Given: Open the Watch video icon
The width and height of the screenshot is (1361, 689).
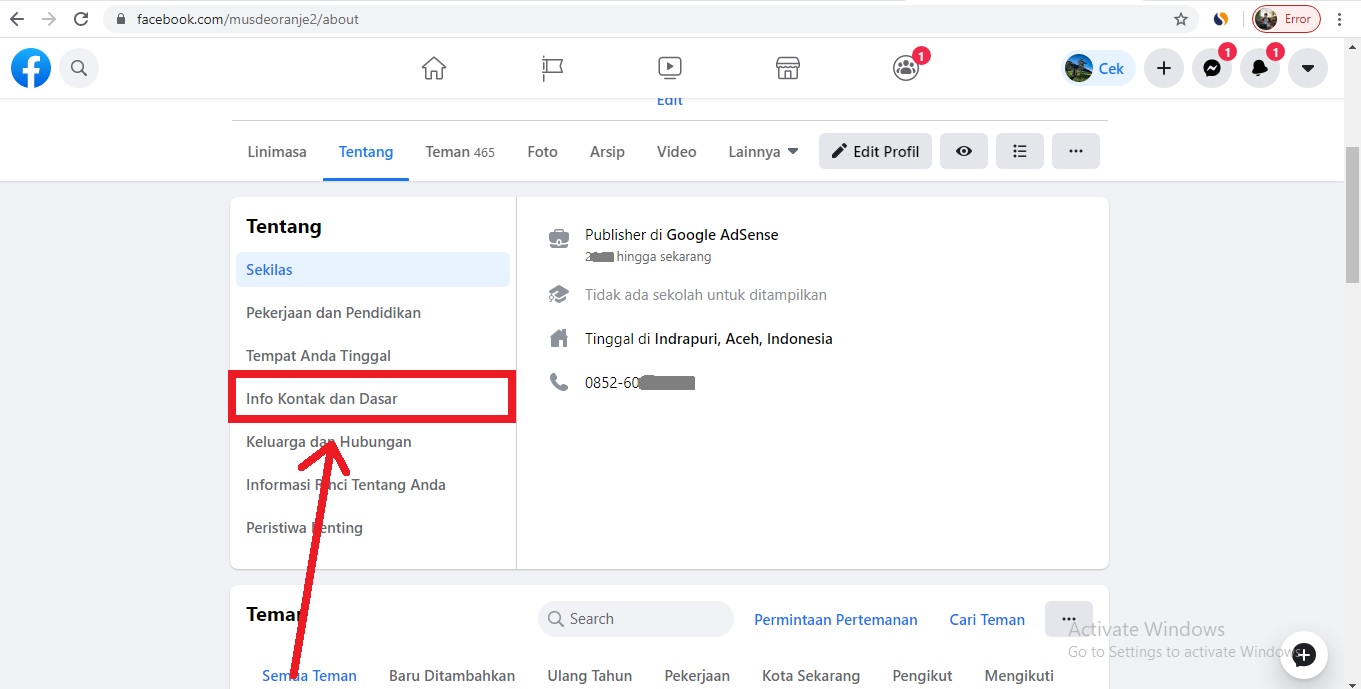Looking at the screenshot, I should (669, 67).
